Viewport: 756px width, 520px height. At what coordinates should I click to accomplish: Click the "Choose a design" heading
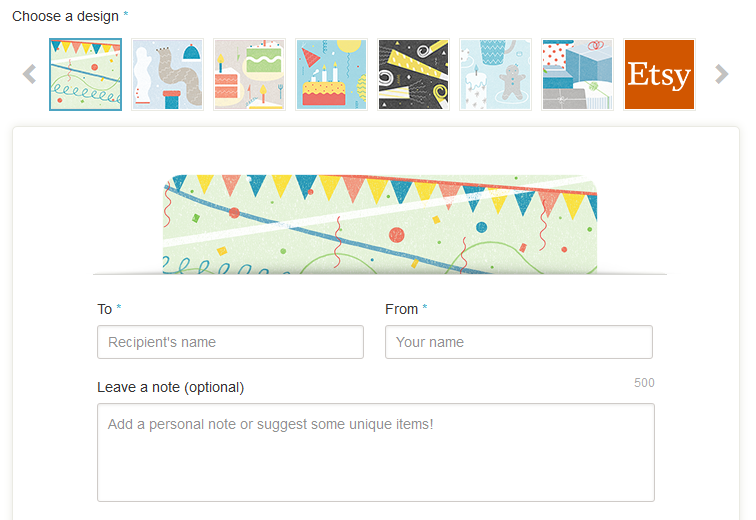[65, 16]
